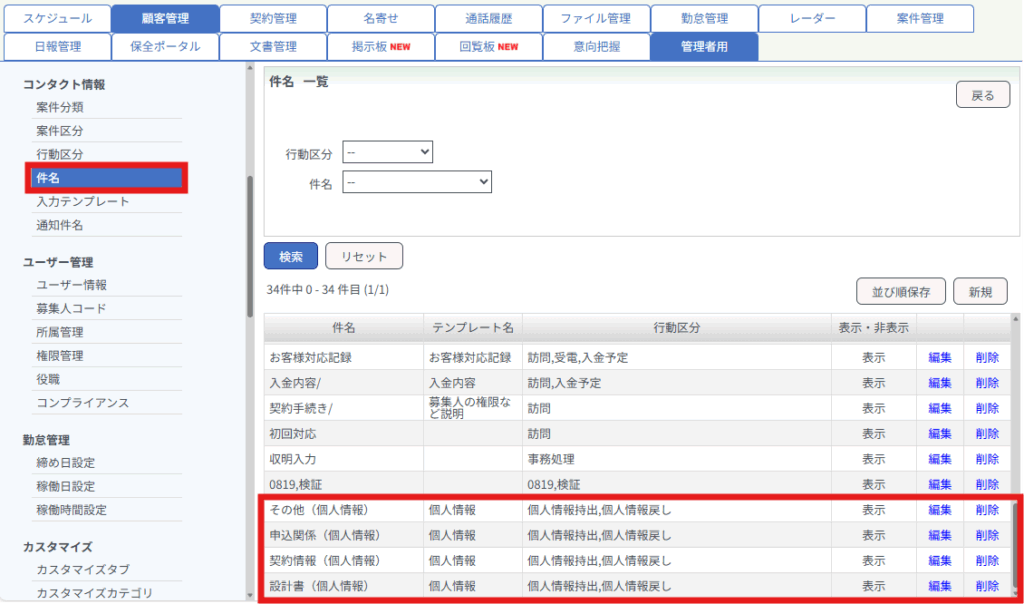Select 入力テンプレート in sidebar
Screen dimensions: 1024x604
point(83,202)
